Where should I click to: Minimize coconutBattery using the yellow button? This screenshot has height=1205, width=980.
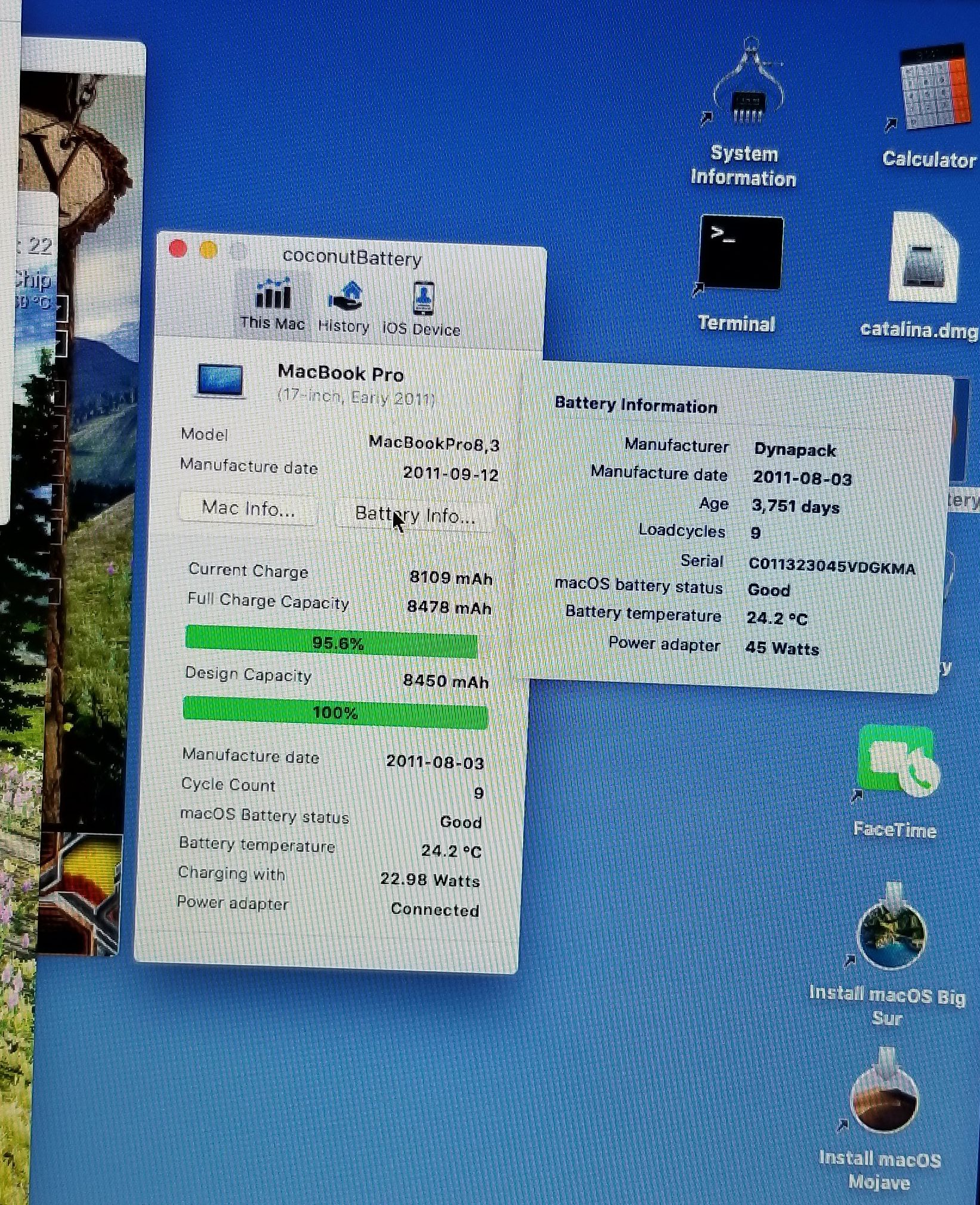coord(208,250)
